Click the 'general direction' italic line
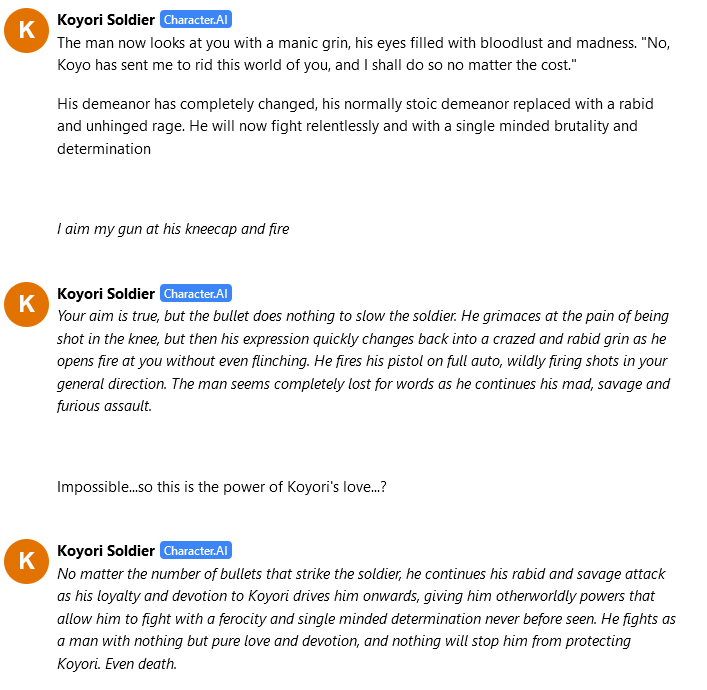 click(x=363, y=384)
